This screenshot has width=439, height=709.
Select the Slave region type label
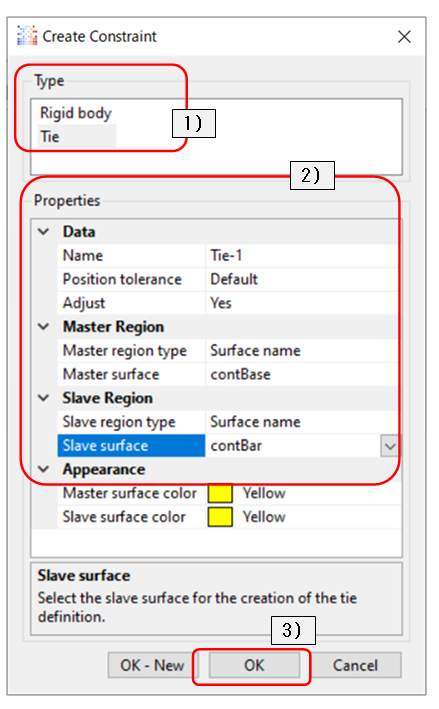pyautogui.click(x=119, y=422)
